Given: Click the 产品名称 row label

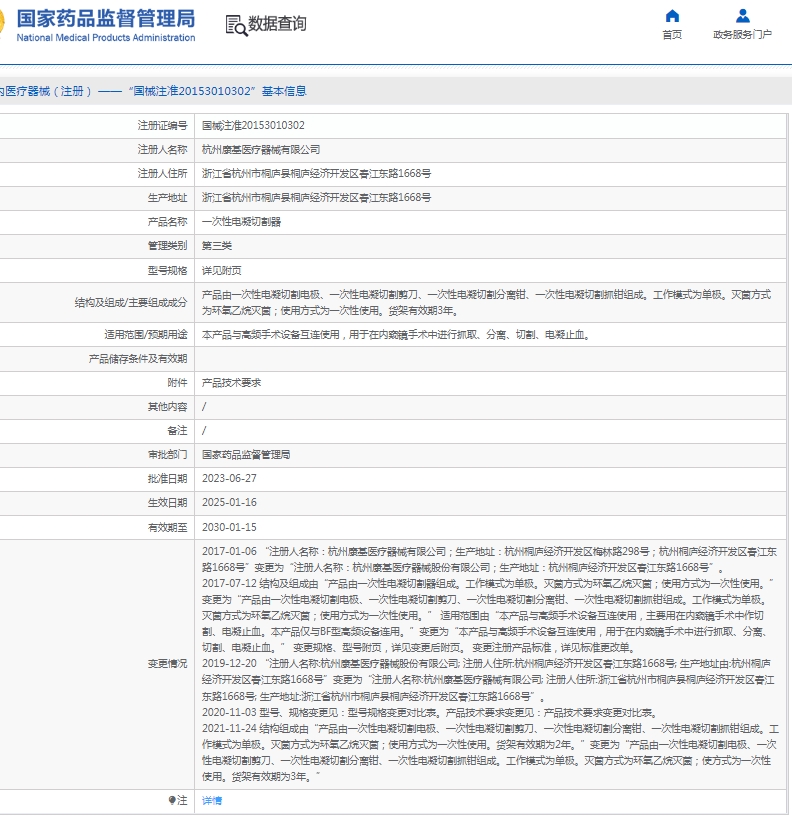Looking at the screenshot, I should pos(167,222).
